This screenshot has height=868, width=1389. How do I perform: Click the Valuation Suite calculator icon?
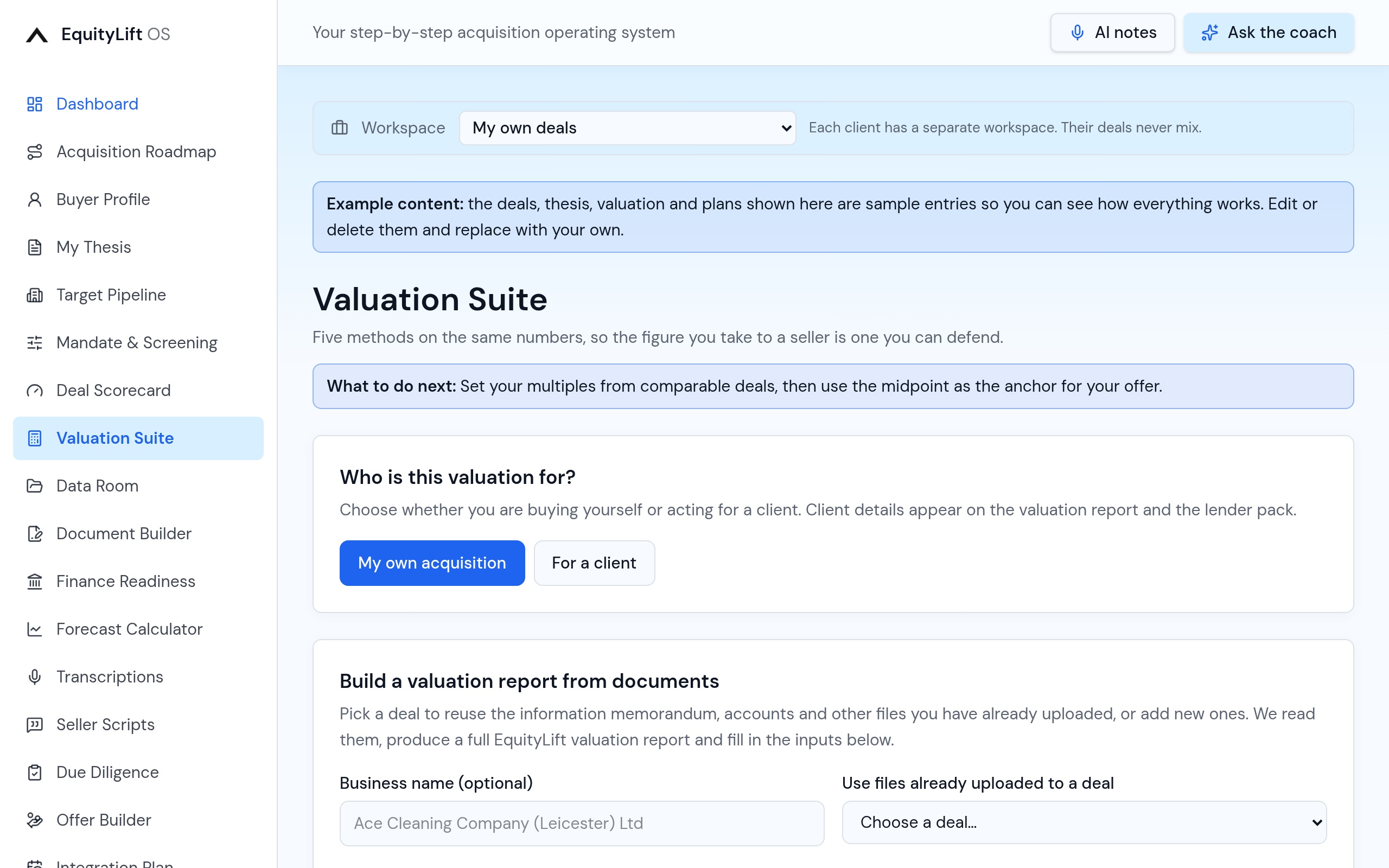(x=34, y=438)
